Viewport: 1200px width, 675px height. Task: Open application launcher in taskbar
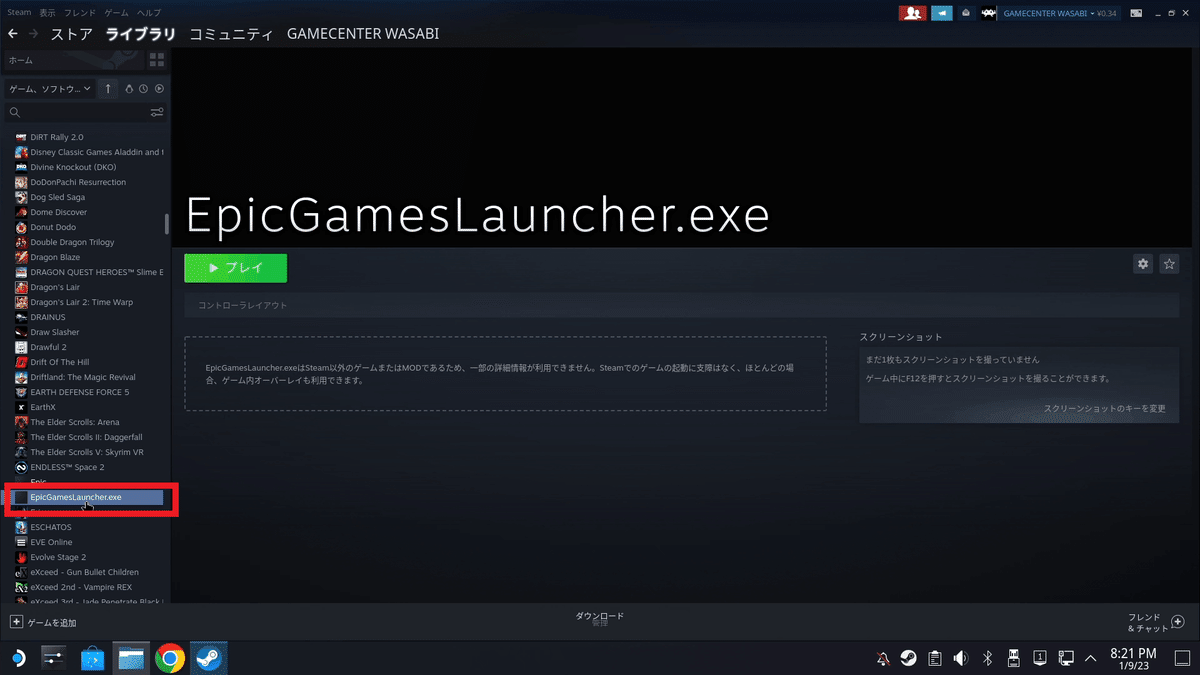click(x=16, y=658)
